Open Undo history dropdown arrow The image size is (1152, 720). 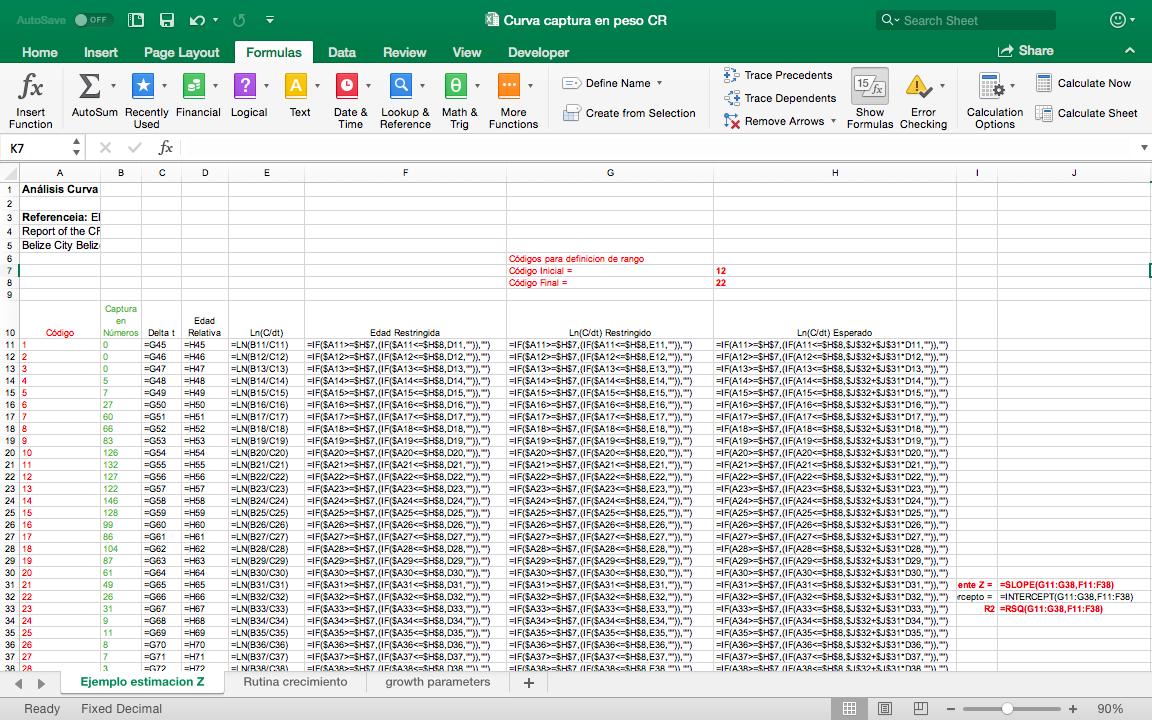tap(215, 21)
